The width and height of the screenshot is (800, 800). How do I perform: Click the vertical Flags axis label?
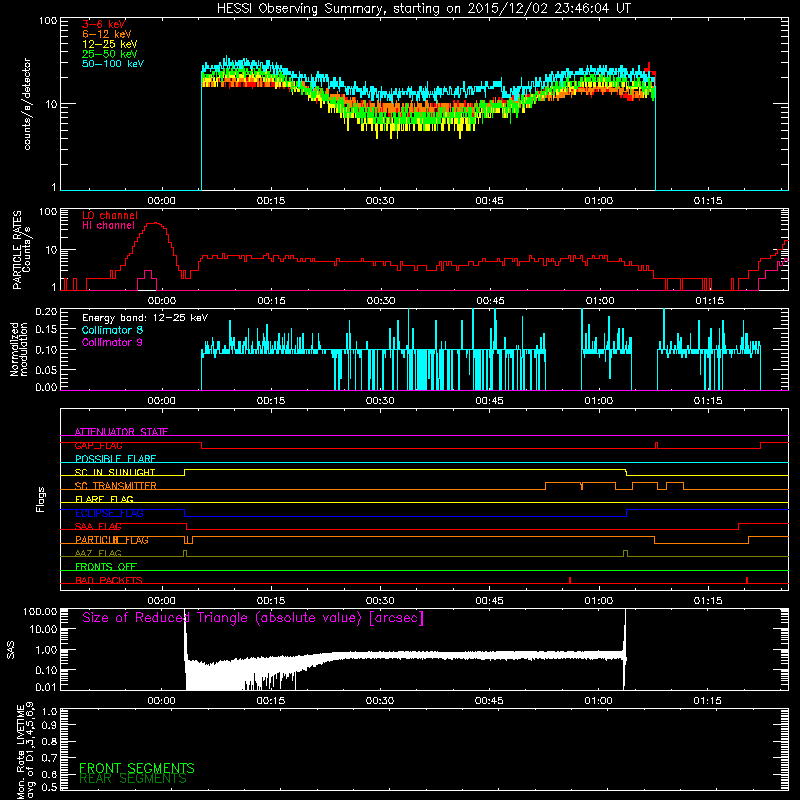41,499
